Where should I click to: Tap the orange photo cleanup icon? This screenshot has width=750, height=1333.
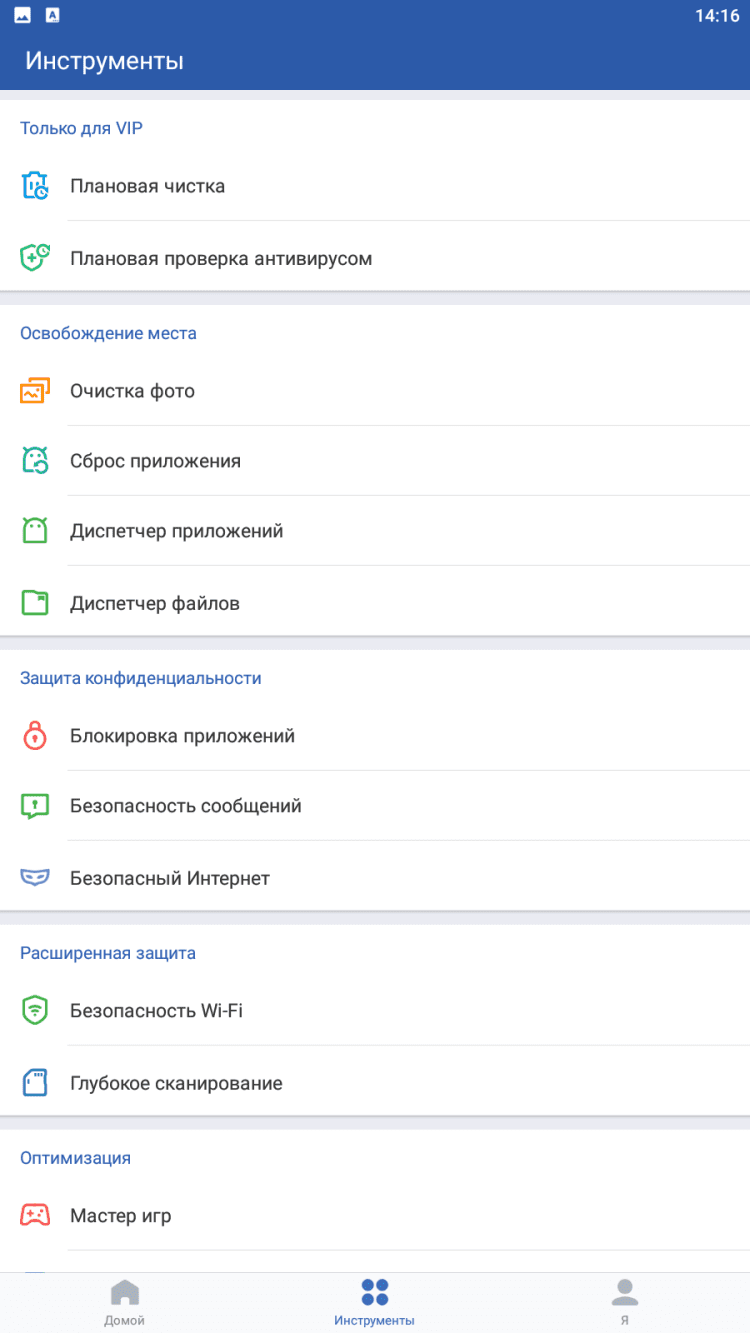(x=35, y=391)
